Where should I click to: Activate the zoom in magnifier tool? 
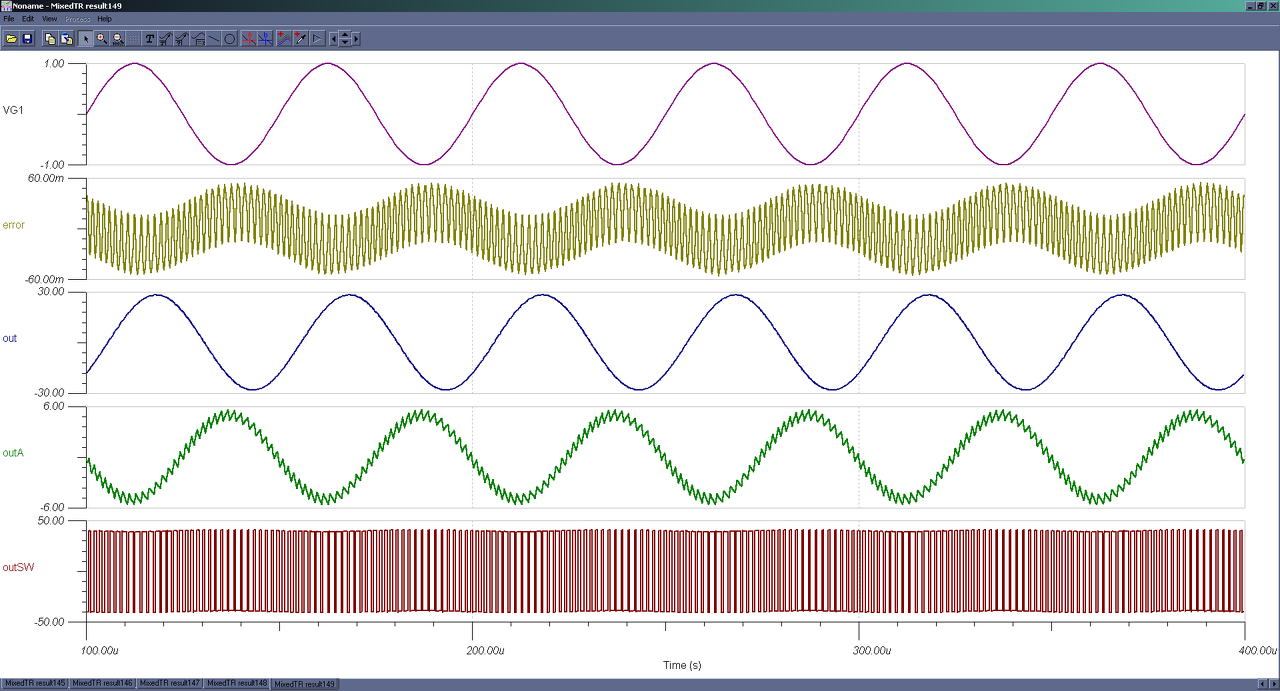click(x=102, y=39)
